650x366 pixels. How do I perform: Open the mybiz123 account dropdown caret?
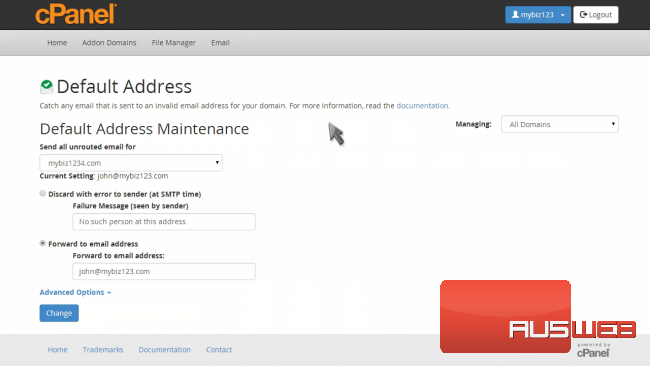pos(563,15)
